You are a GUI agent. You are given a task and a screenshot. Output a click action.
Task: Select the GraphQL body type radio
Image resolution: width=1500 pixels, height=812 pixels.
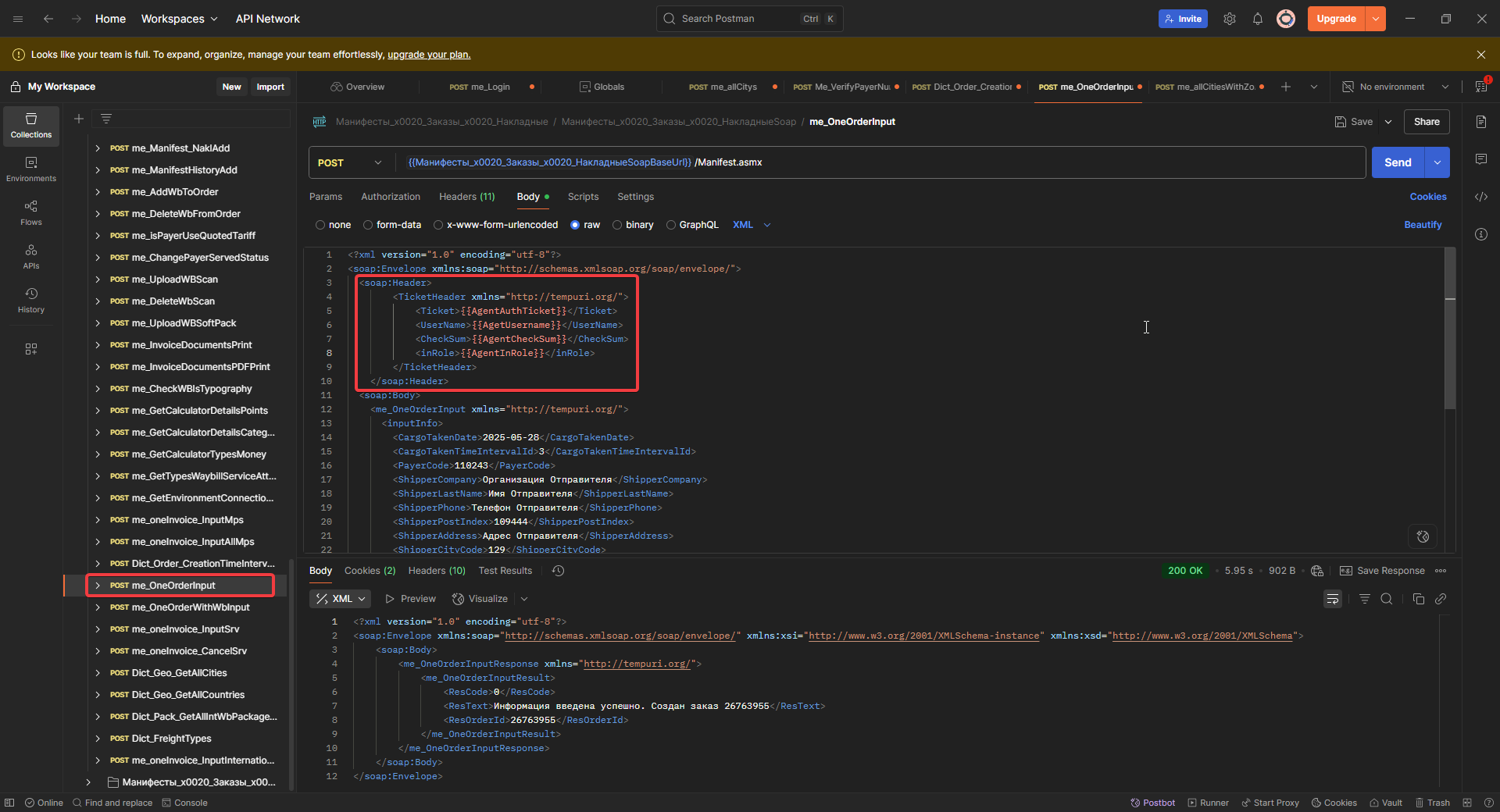(x=671, y=225)
